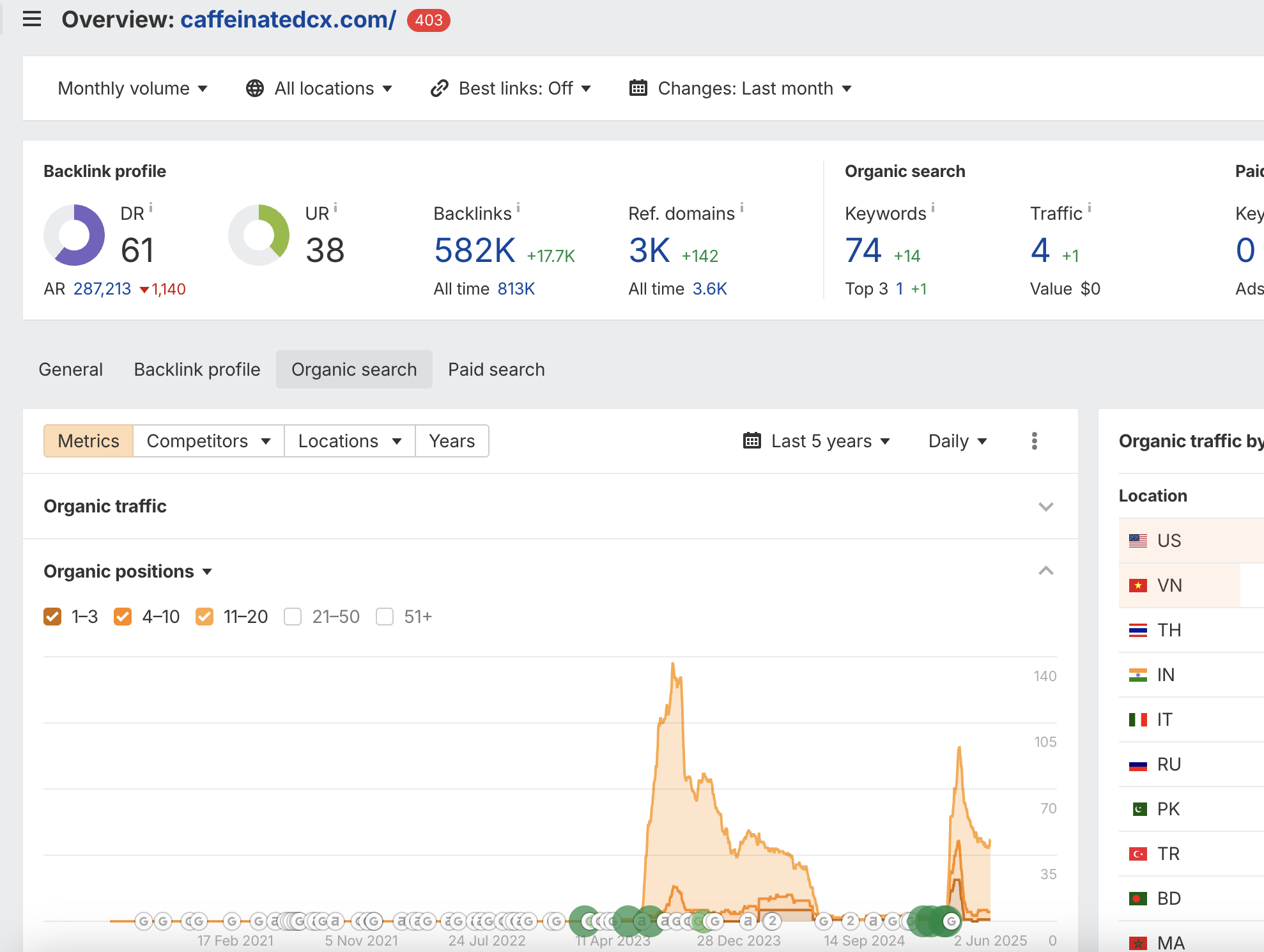
Task: Click the RU flag icon
Action: (1138, 764)
